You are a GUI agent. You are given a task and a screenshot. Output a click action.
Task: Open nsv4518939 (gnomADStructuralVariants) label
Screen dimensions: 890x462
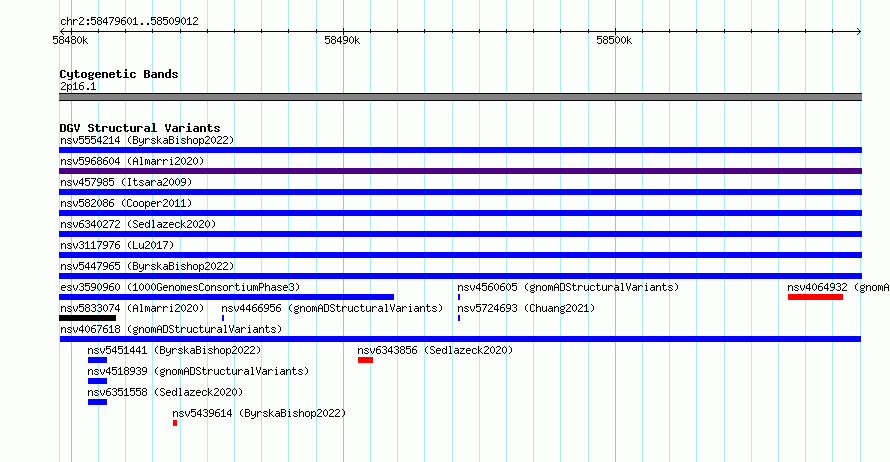[x=198, y=371]
